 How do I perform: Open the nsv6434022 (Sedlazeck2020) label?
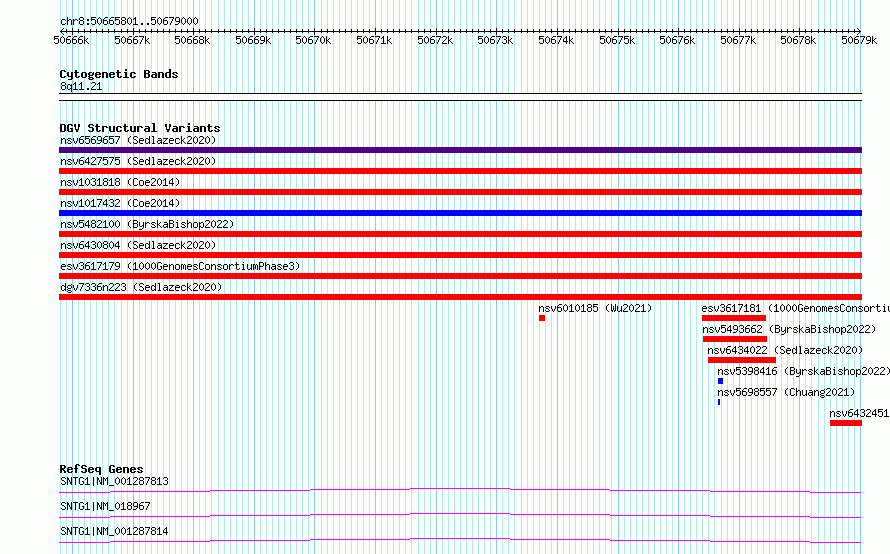tap(785, 350)
